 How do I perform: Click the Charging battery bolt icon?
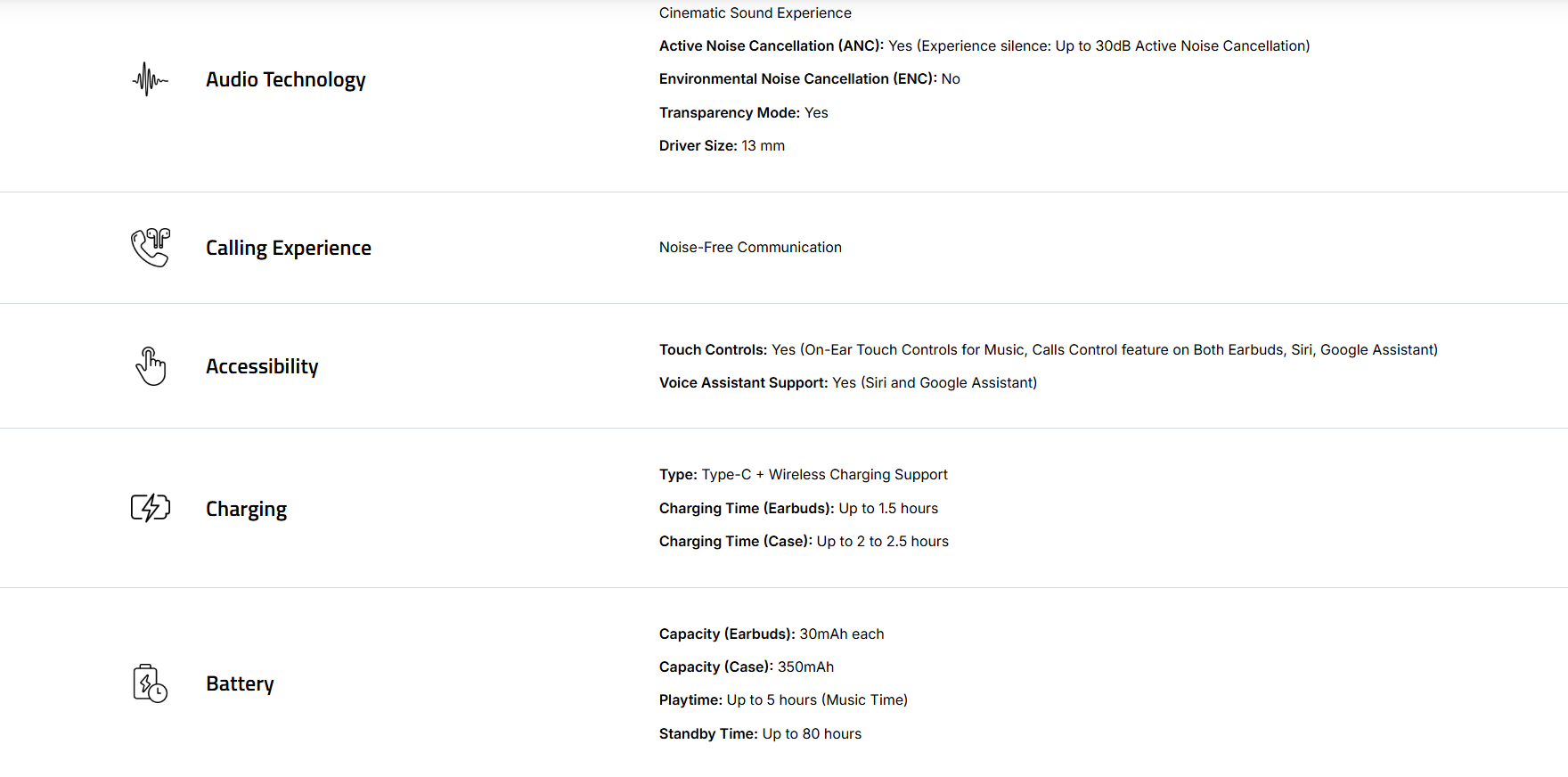tap(150, 508)
